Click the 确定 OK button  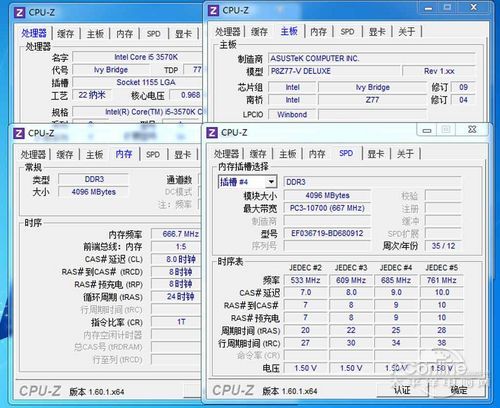click(x=459, y=390)
